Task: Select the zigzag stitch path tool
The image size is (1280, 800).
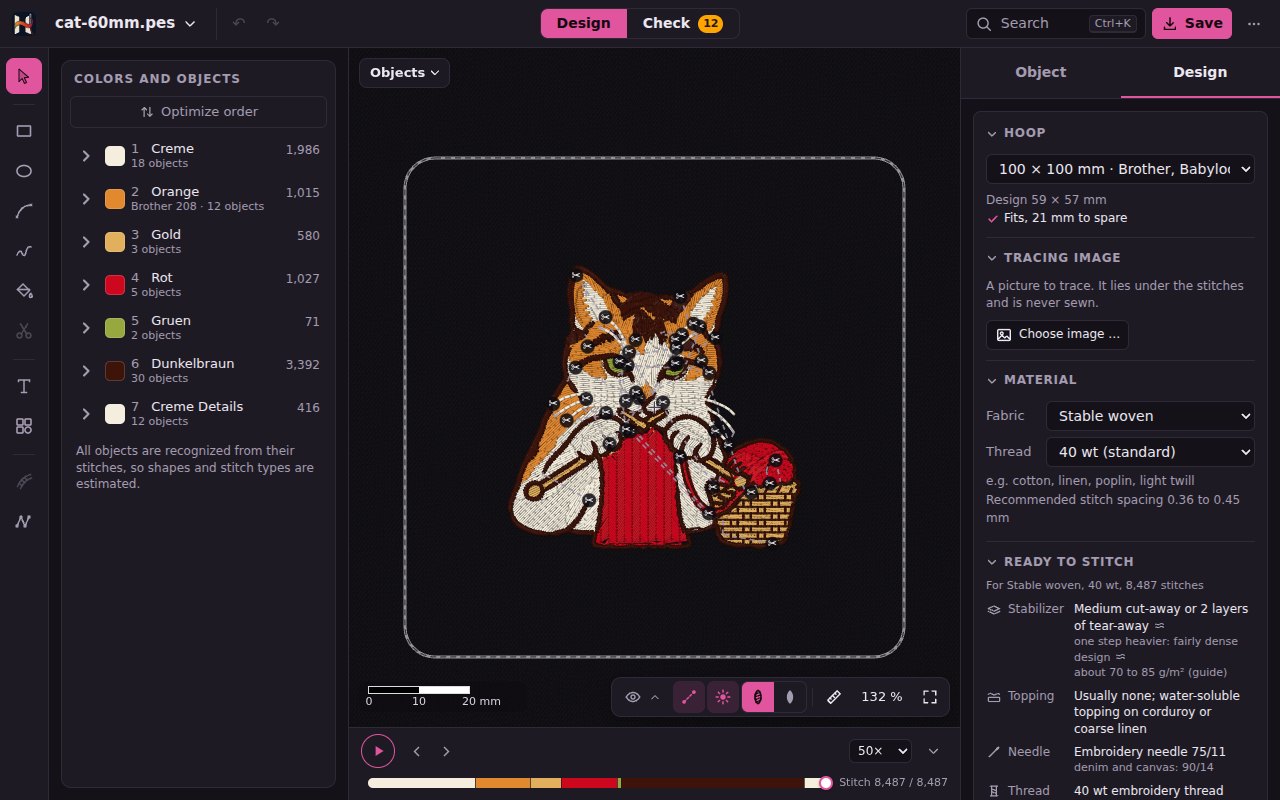Action: click(x=24, y=521)
